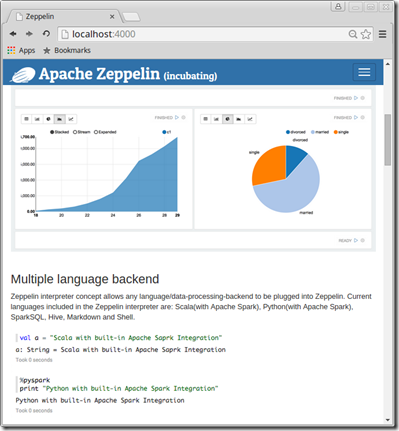Select table view in left chart paragraph
This screenshot has height=431, width=399.
pyautogui.click(x=26, y=119)
